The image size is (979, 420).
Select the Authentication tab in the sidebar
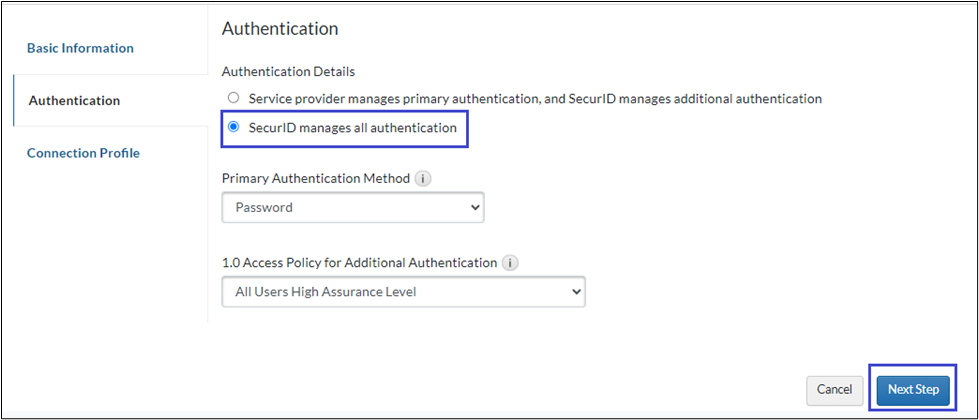74,100
